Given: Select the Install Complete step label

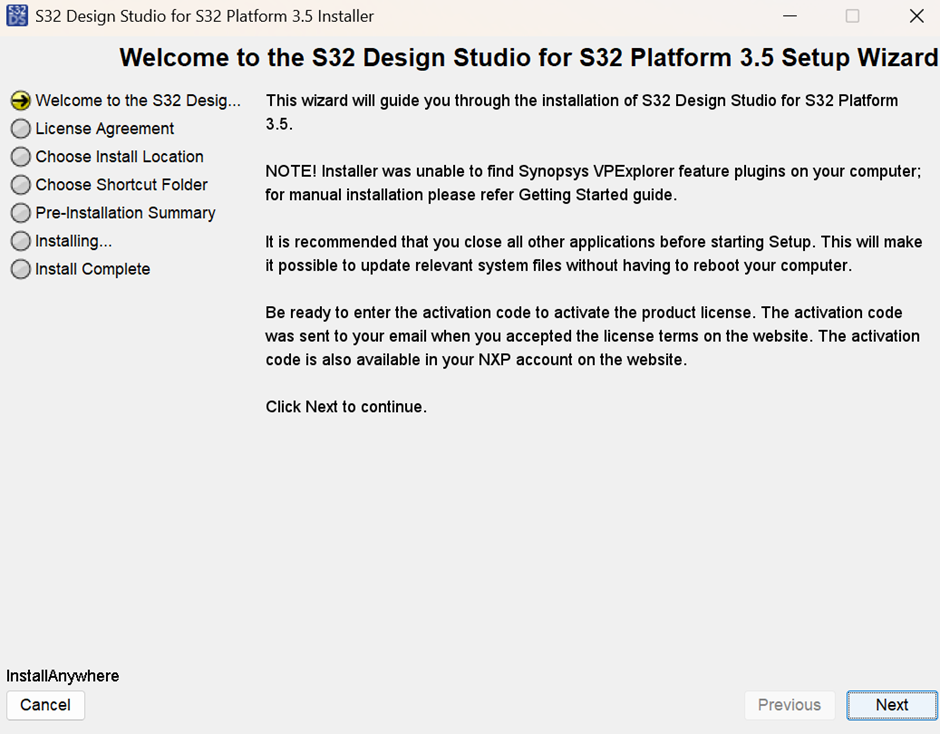Looking at the screenshot, I should tap(92, 269).
